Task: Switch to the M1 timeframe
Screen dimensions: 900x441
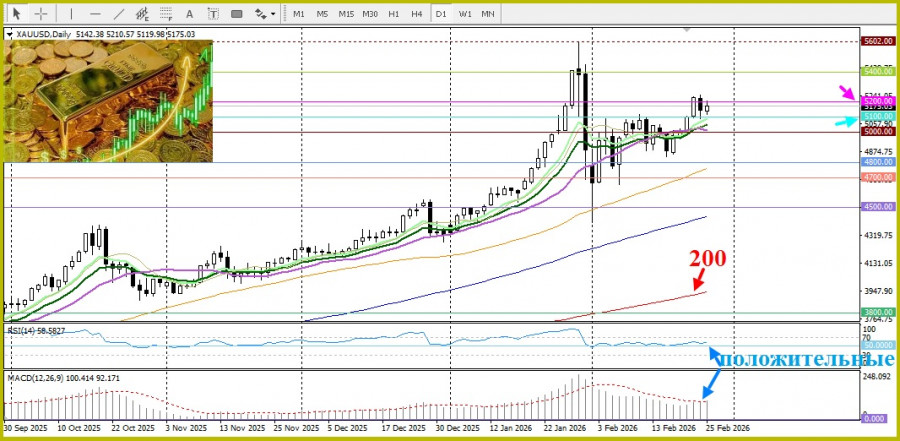Action: tap(298, 14)
